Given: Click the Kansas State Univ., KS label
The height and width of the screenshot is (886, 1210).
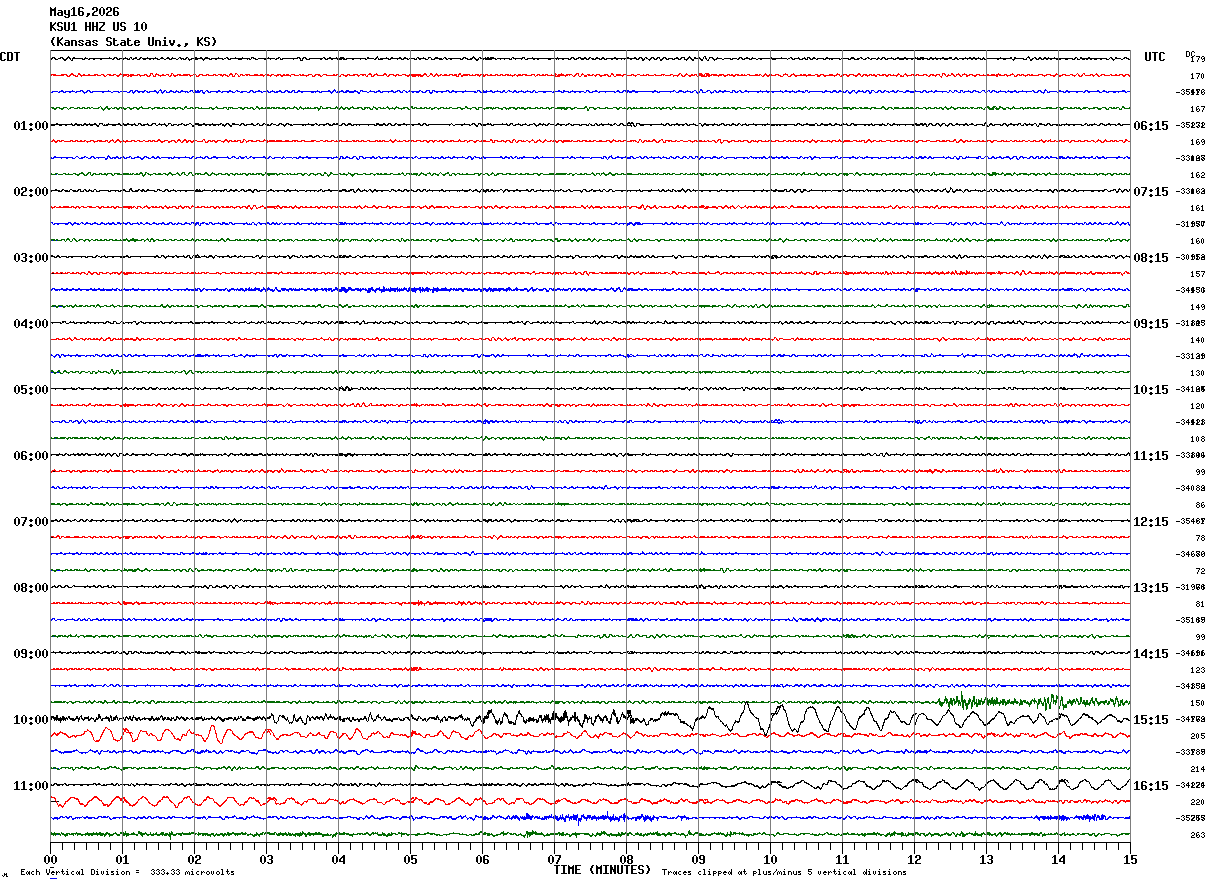Looking at the screenshot, I should (133, 42).
